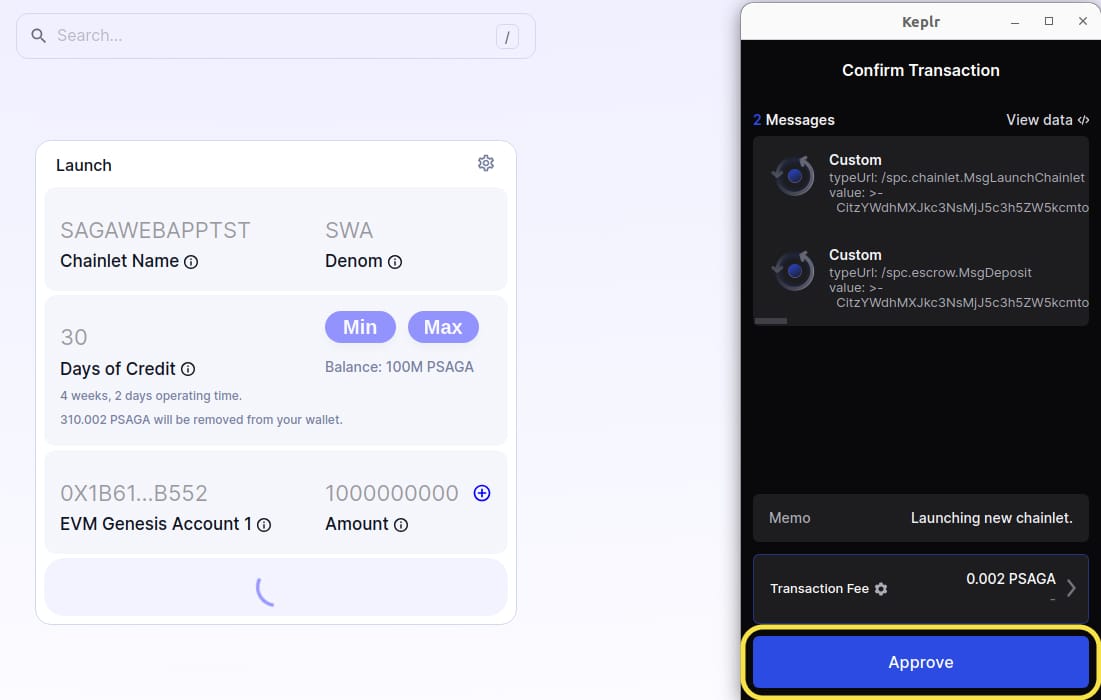Edit the 30 days of credit value
The image size is (1101, 700).
(74, 337)
